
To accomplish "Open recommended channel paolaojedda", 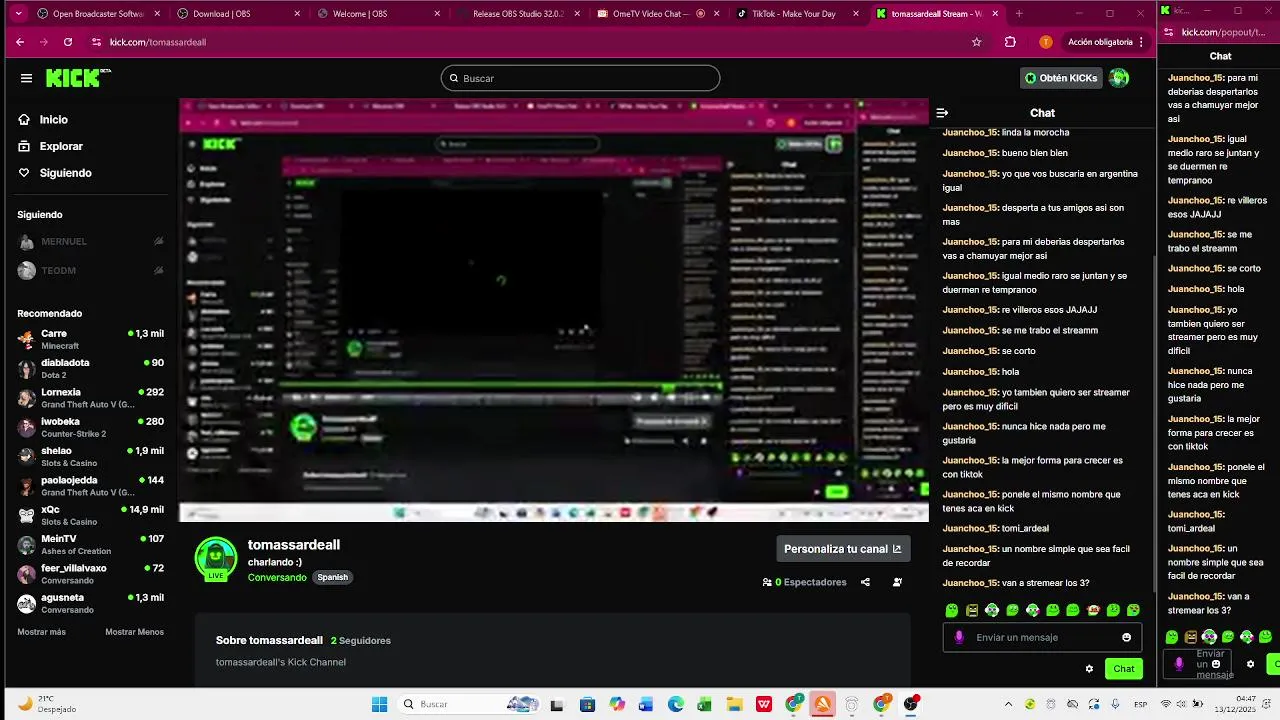I will pos(90,486).
